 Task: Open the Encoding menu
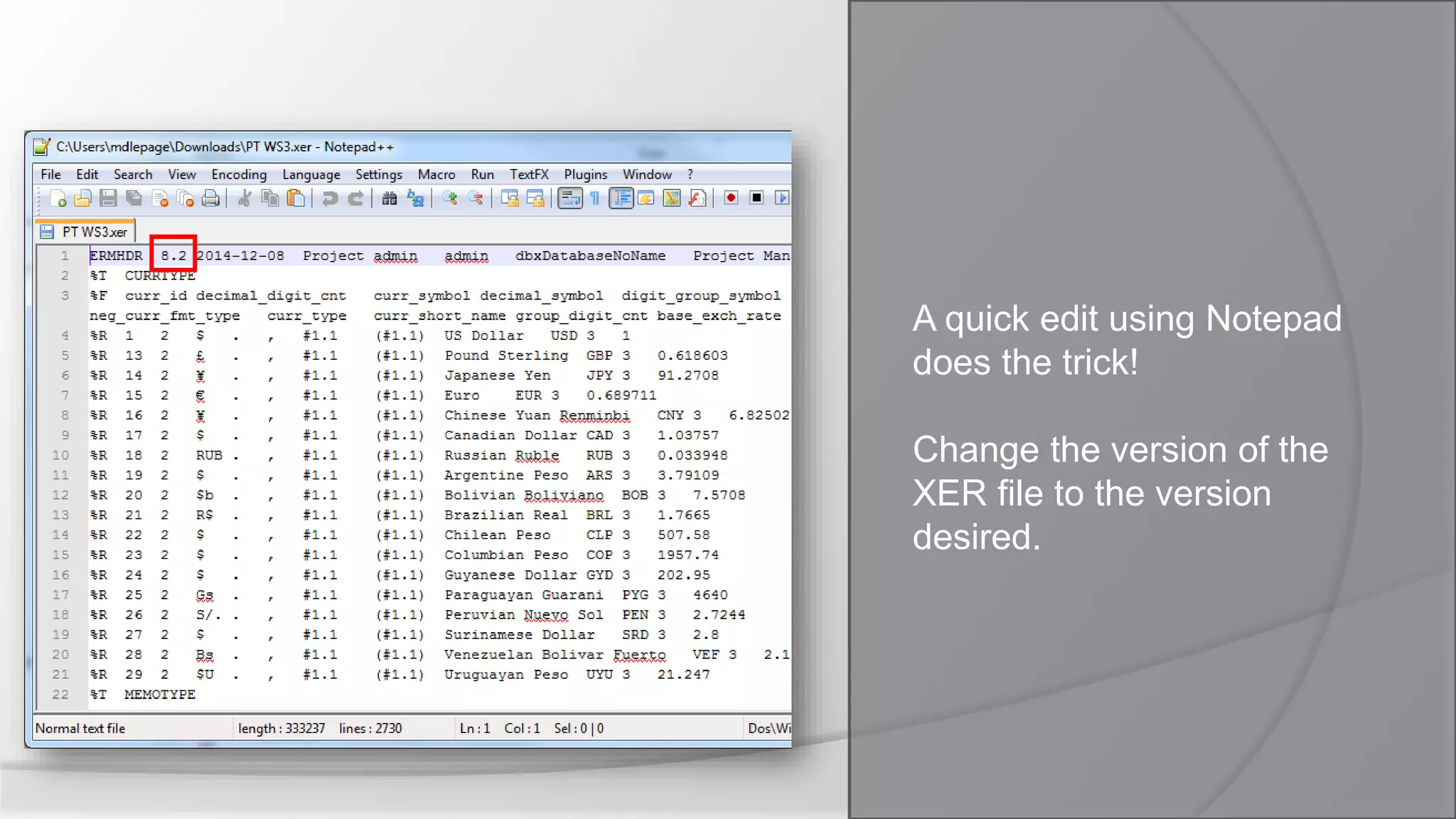[x=239, y=174]
